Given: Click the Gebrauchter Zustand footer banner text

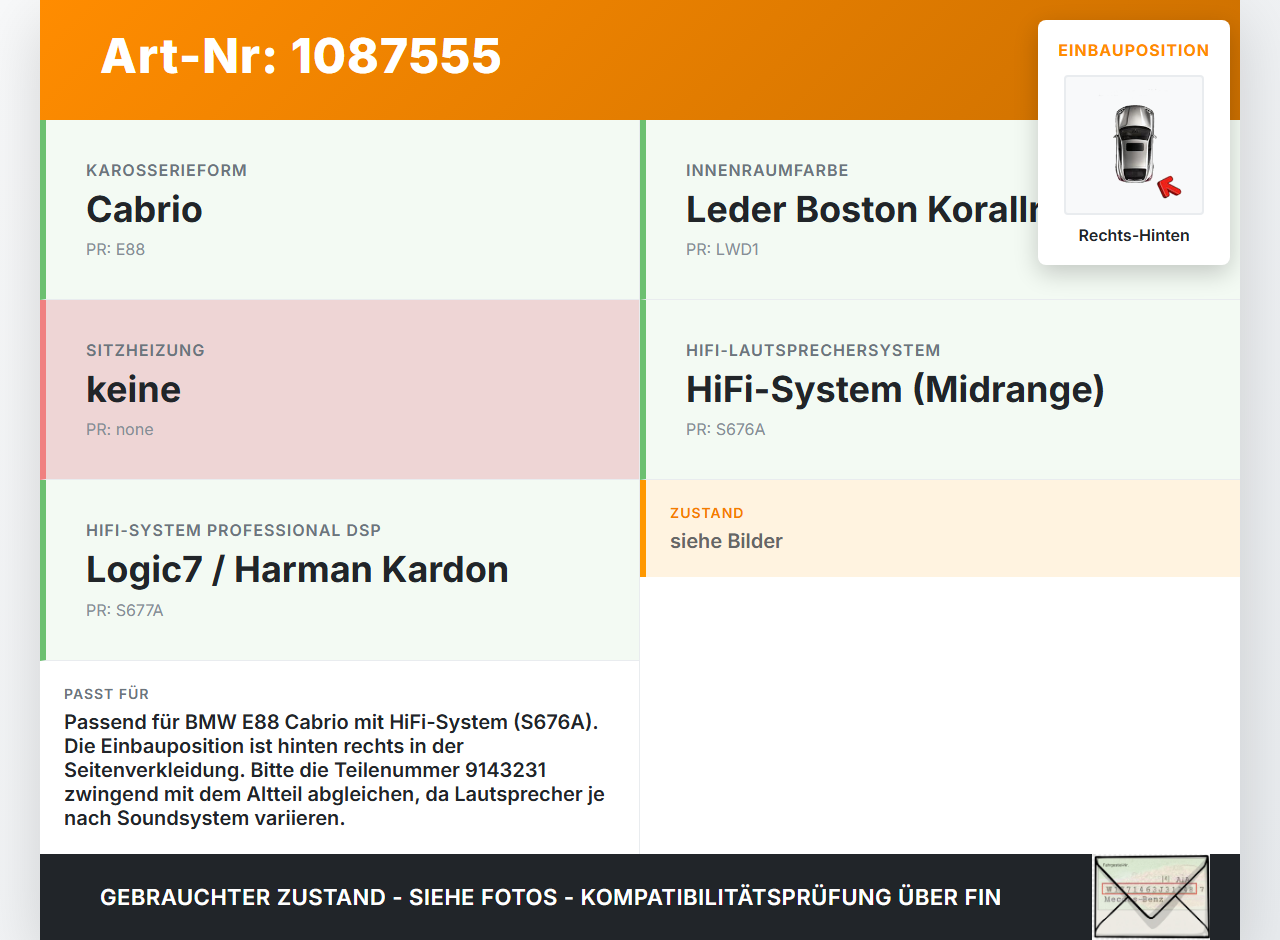Looking at the screenshot, I should pyautogui.click(x=550, y=897).
